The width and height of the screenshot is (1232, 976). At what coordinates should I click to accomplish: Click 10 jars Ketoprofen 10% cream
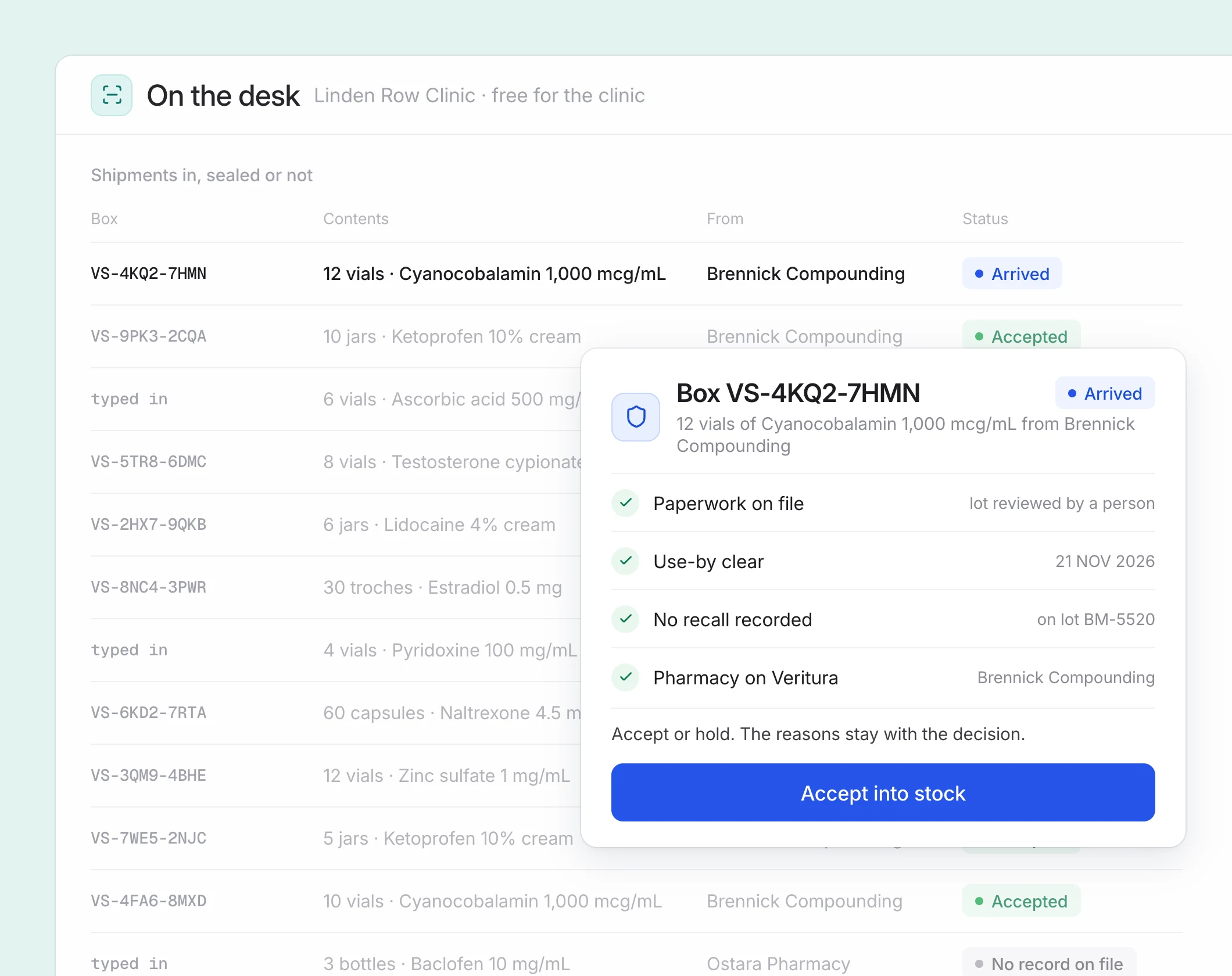(452, 336)
